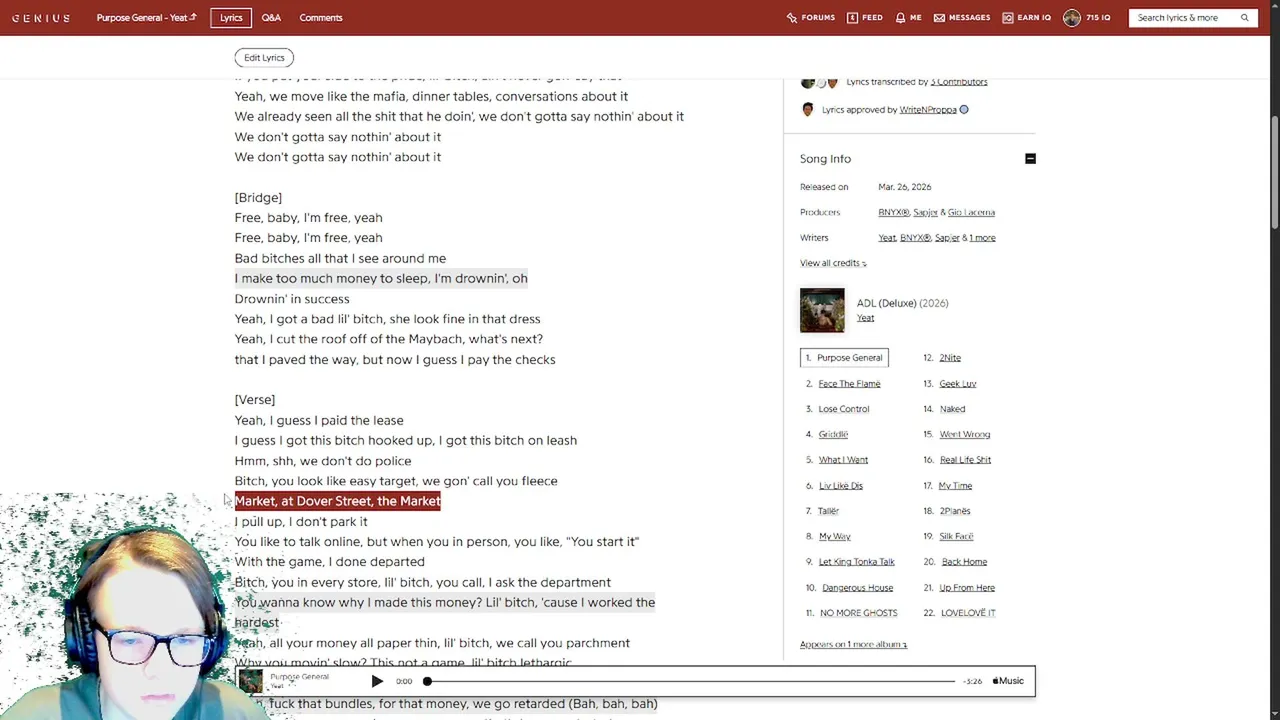Open track 2 Face The Flame
Image resolution: width=1280 pixels, height=720 pixels.
point(849,384)
